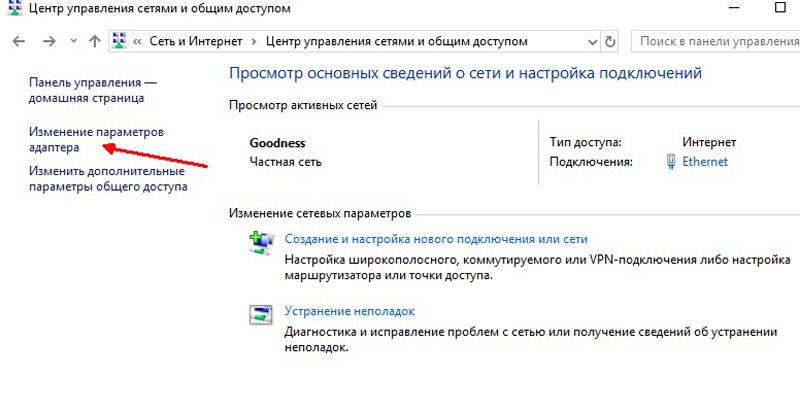Click the breadcrumb arrow after 'Сеть и Интернет'

[254, 42]
